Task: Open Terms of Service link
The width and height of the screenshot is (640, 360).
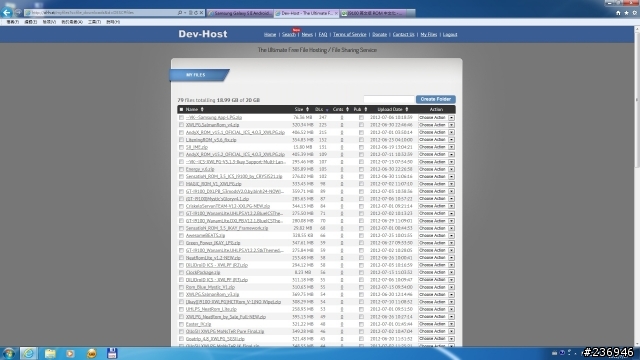Action: tap(349, 35)
